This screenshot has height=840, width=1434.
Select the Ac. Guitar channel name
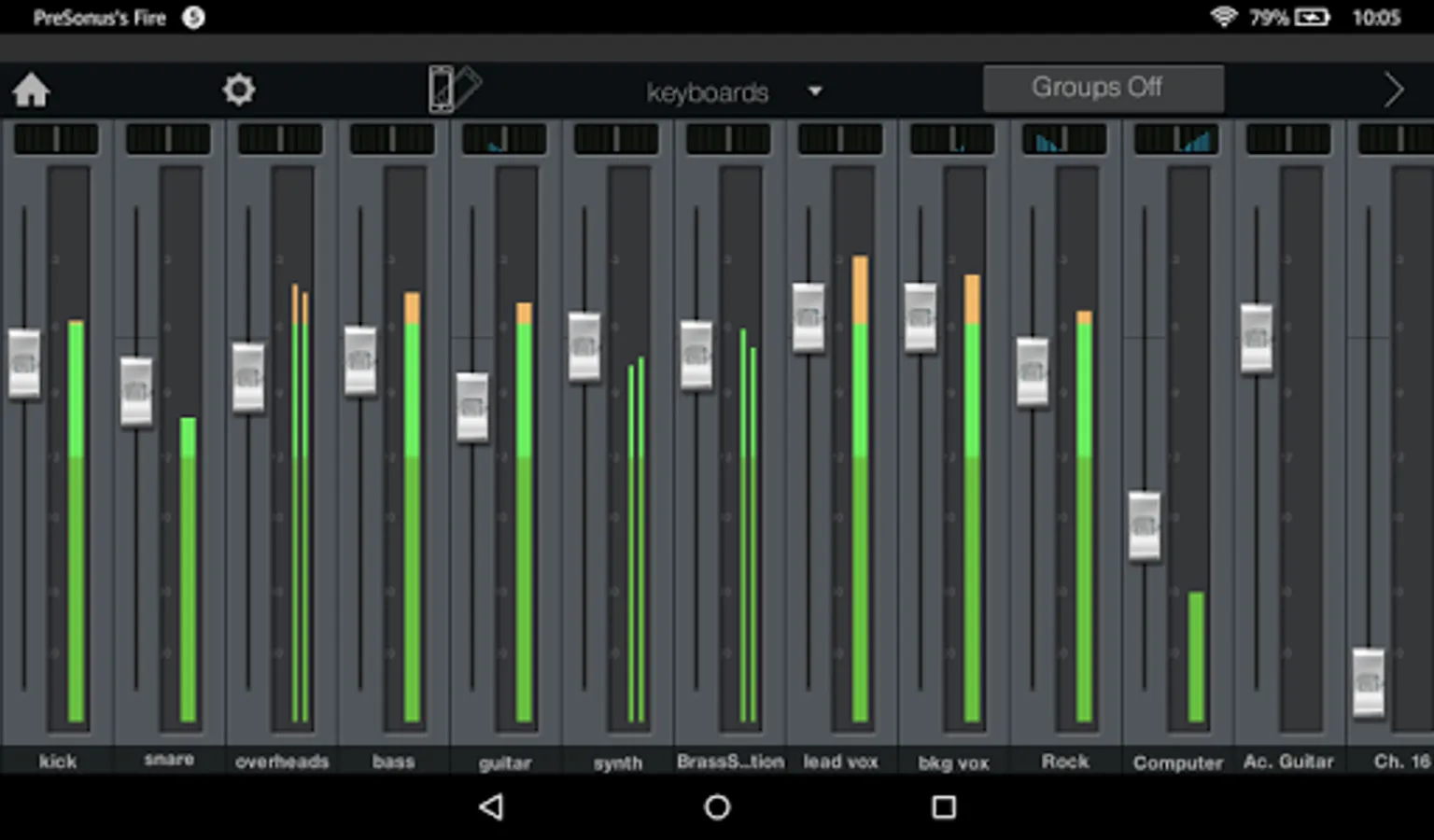point(1288,762)
